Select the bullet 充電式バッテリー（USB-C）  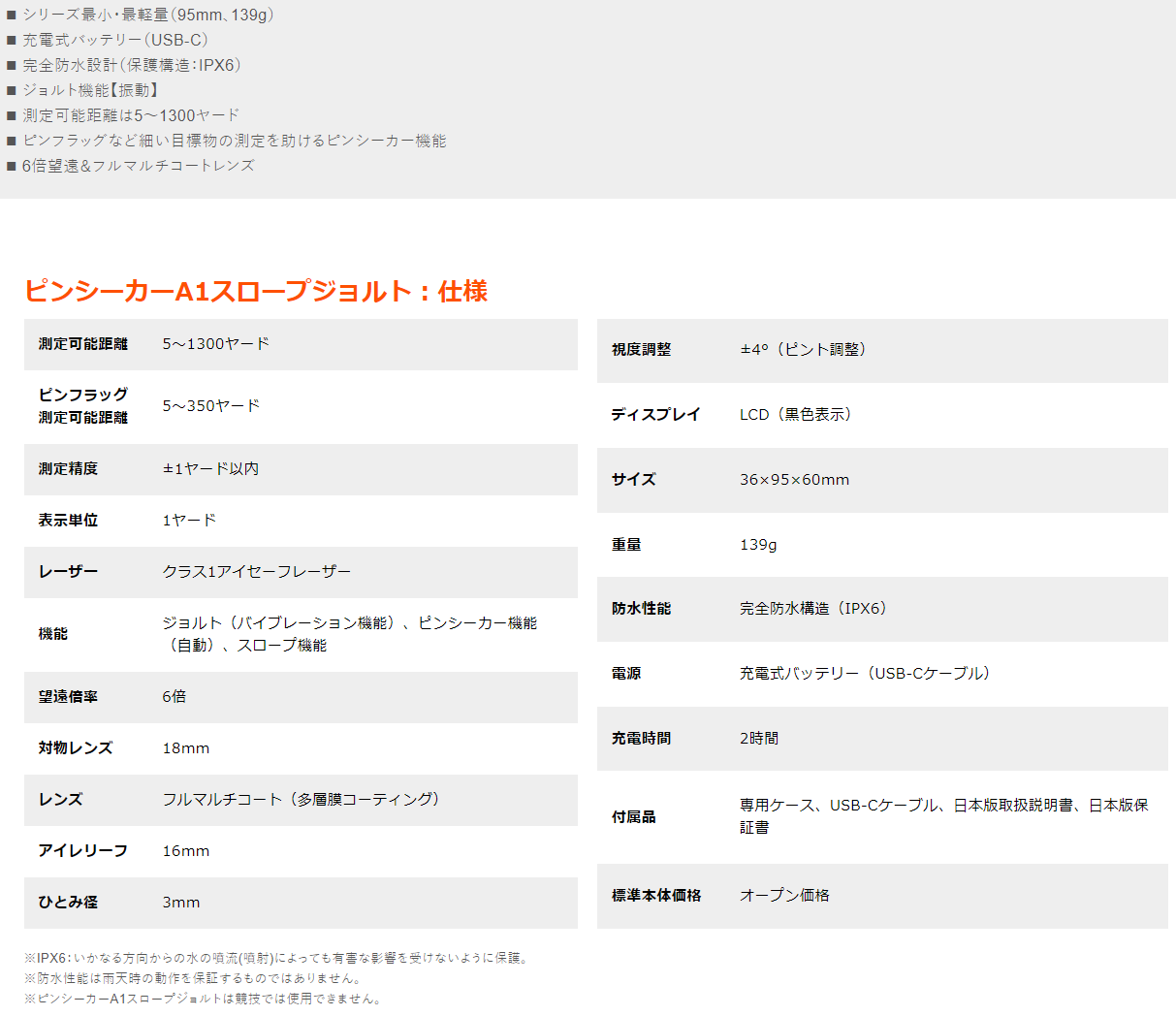coord(108,40)
